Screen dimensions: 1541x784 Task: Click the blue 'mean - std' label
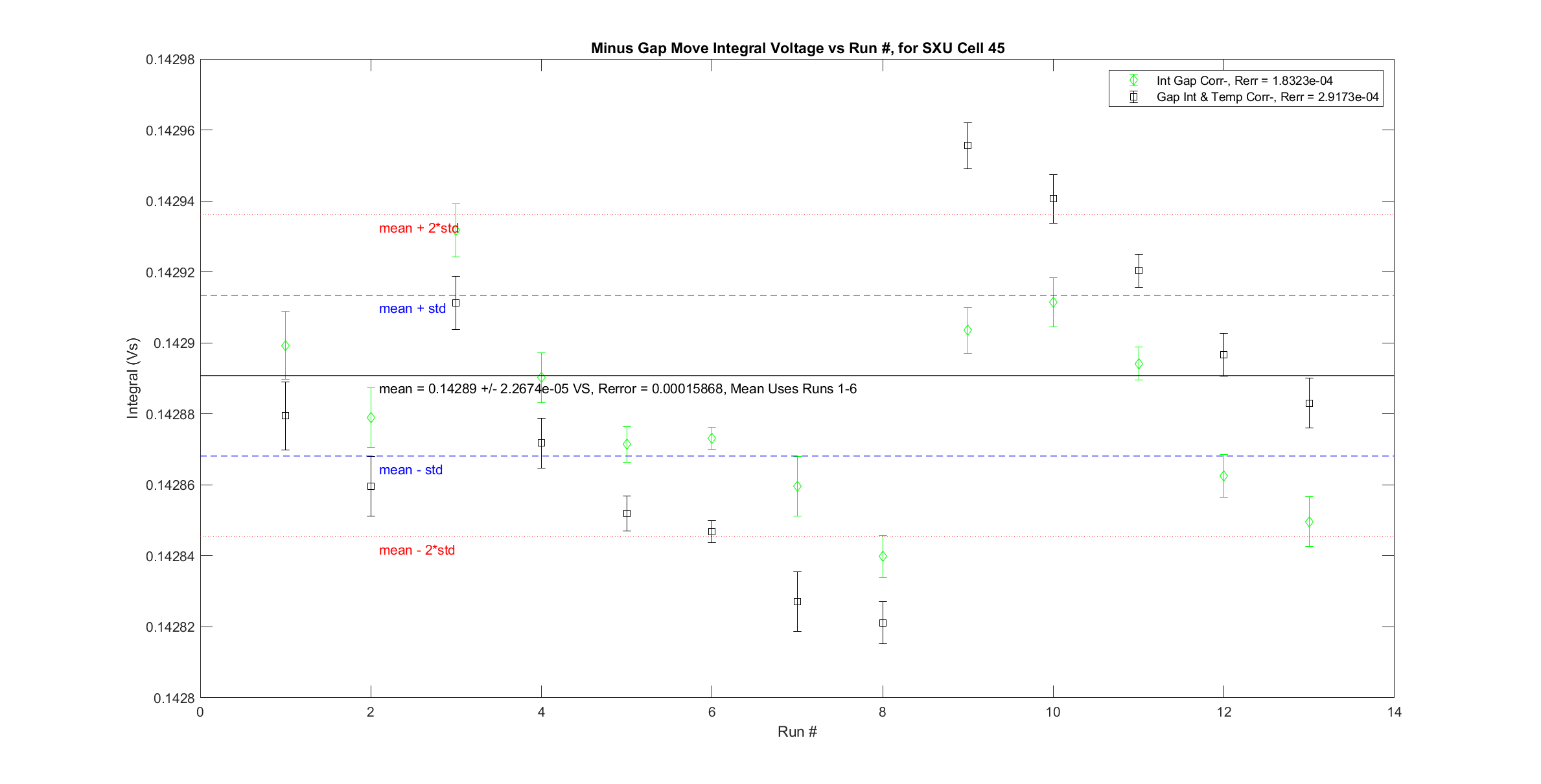pyautogui.click(x=410, y=470)
